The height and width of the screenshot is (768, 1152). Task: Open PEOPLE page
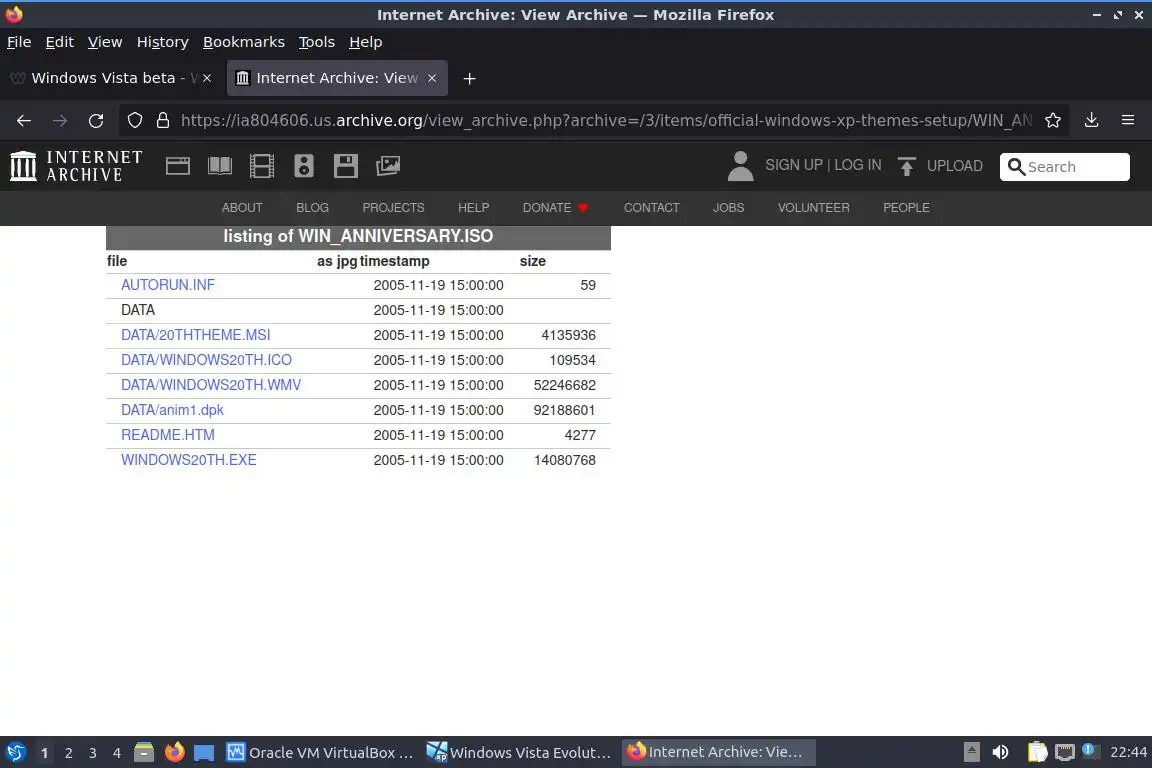906,208
